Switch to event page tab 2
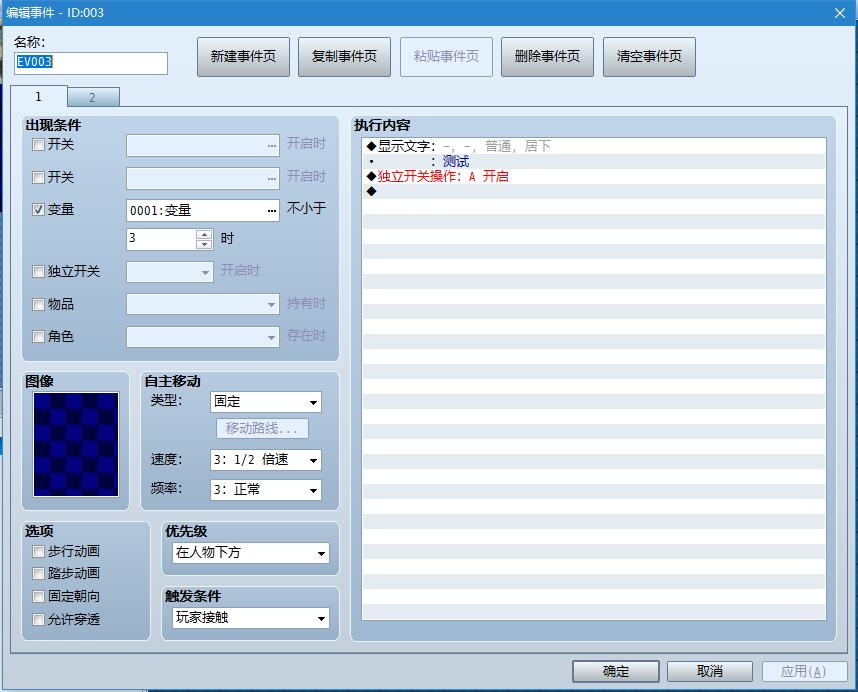Viewport: 858px width, 692px height. point(93,97)
